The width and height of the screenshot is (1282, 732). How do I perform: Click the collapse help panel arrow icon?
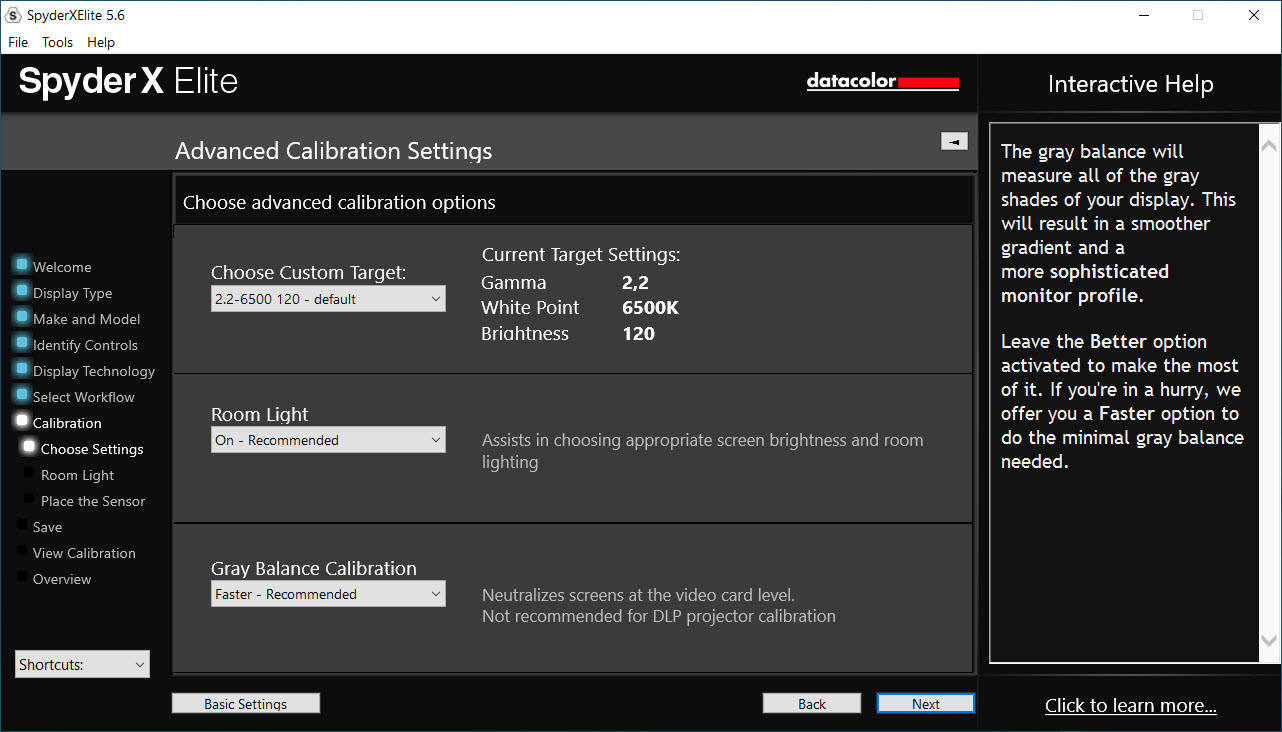(x=954, y=142)
